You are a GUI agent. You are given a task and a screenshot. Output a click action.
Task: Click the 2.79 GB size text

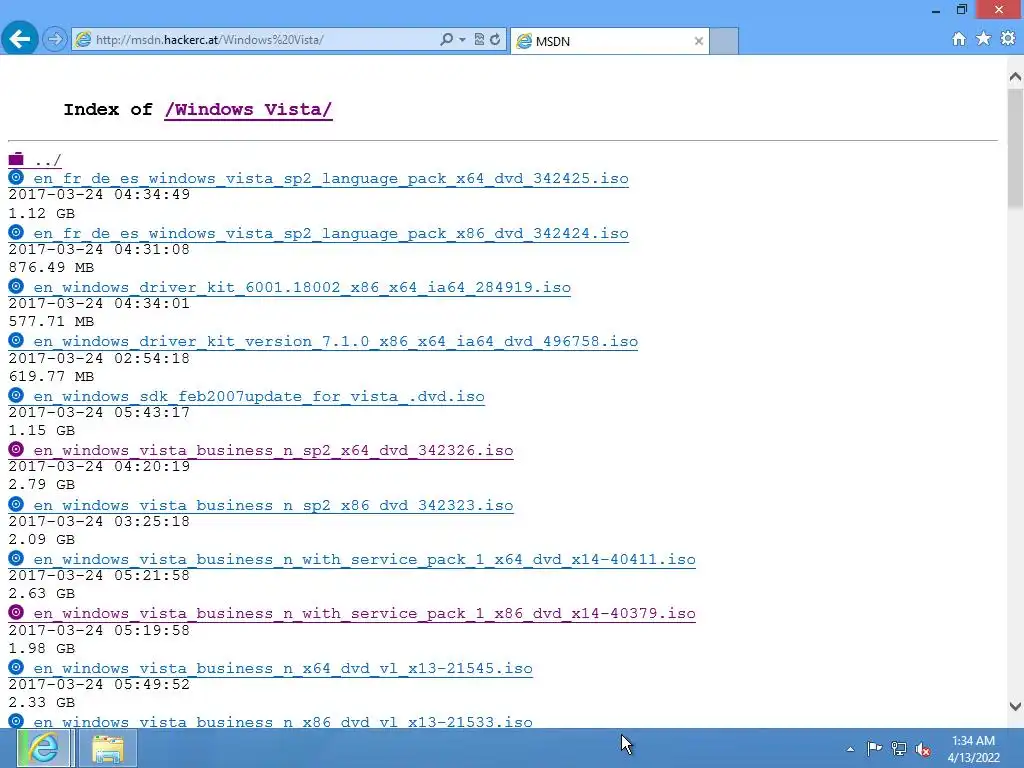[42, 485]
